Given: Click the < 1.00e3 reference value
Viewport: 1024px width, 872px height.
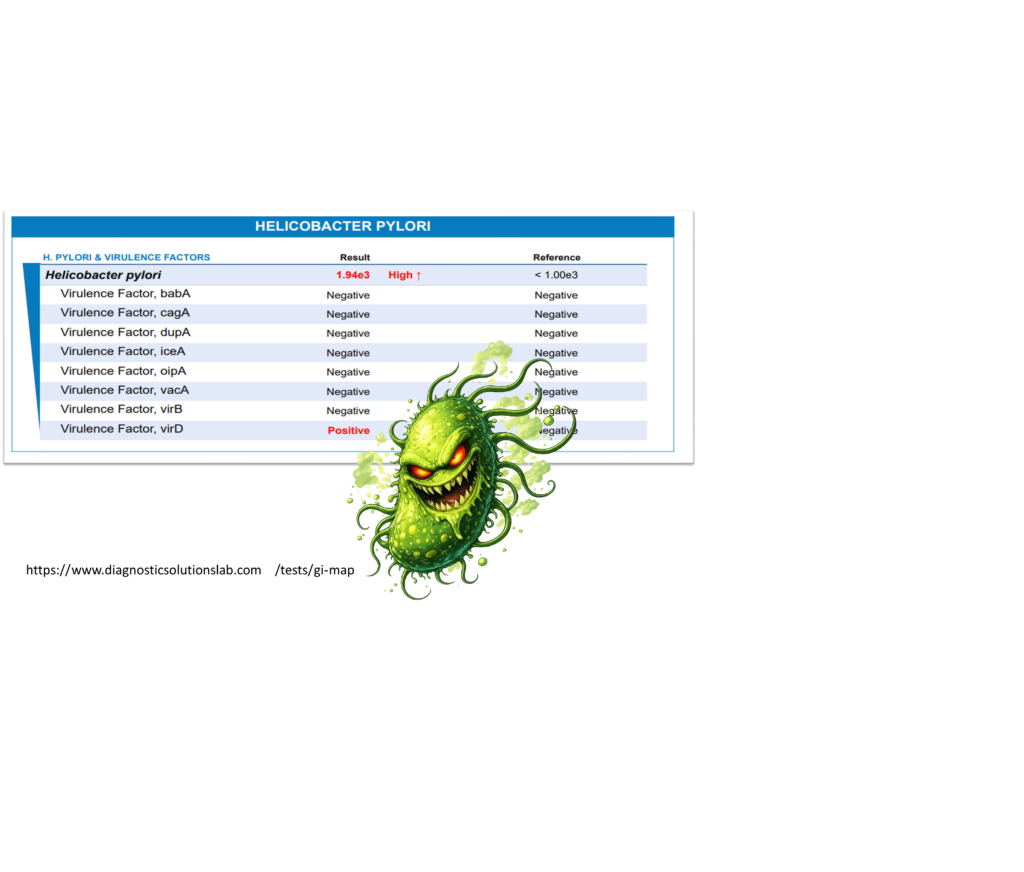Looking at the screenshot, I should [x=556, y=275].
